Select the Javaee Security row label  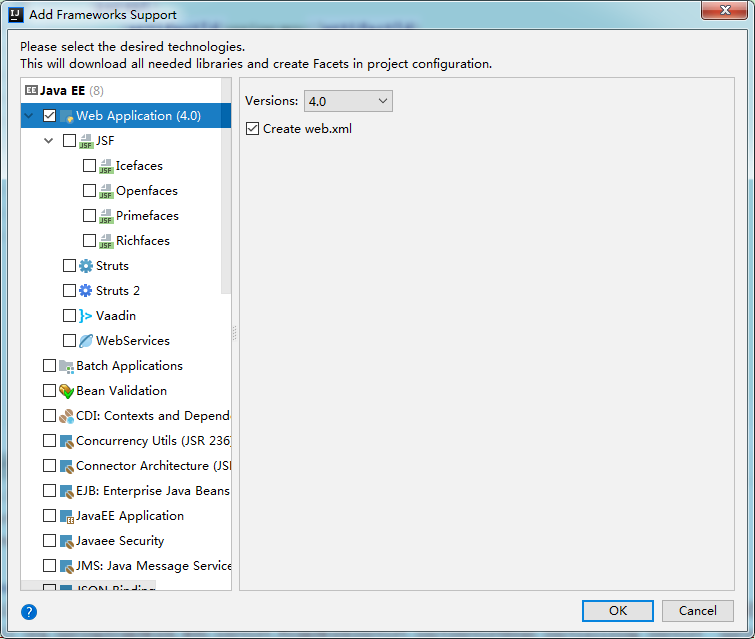[x=120, y=541]
